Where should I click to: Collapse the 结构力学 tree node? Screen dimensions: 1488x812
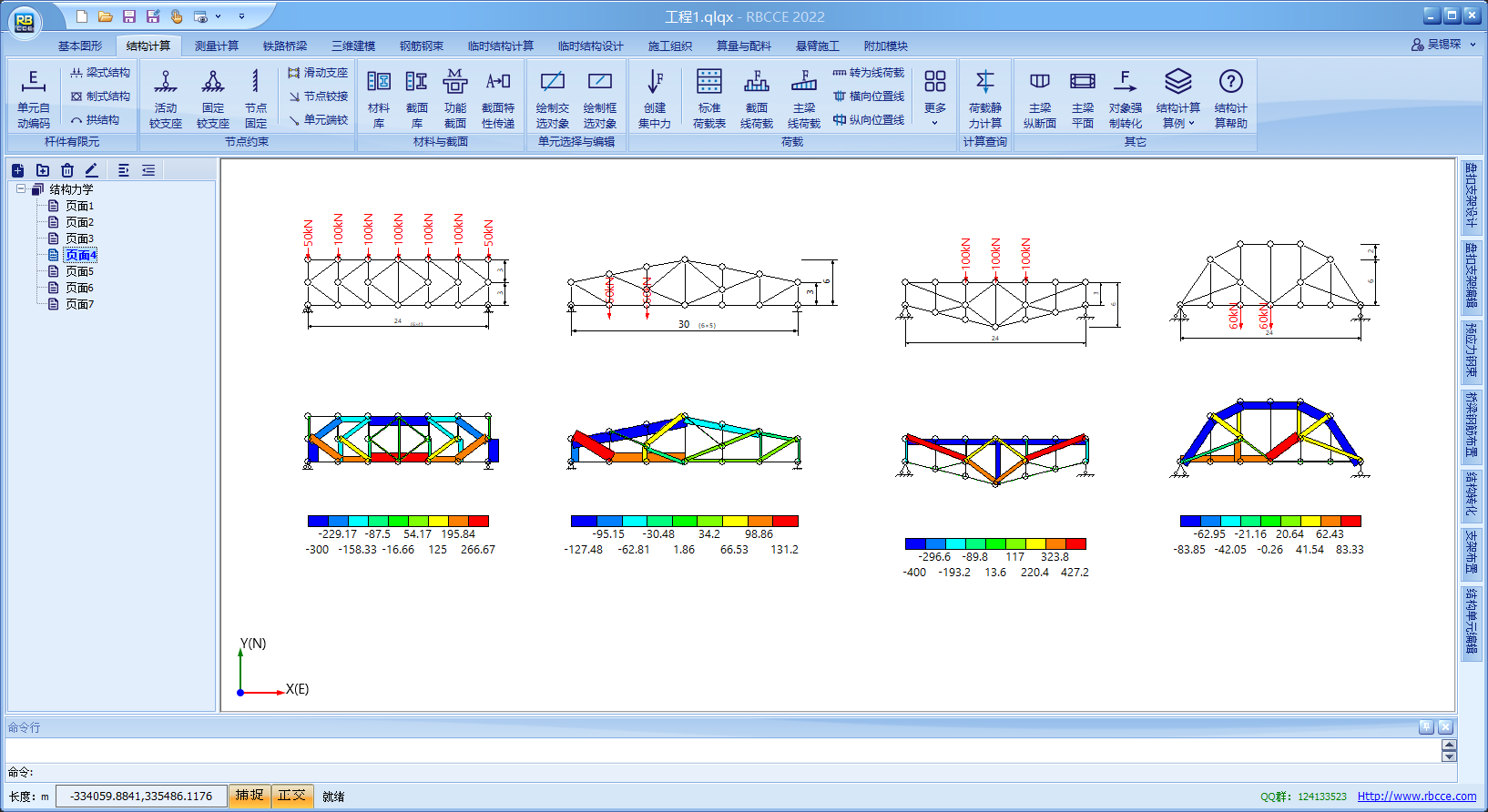[x=20, y=189]
